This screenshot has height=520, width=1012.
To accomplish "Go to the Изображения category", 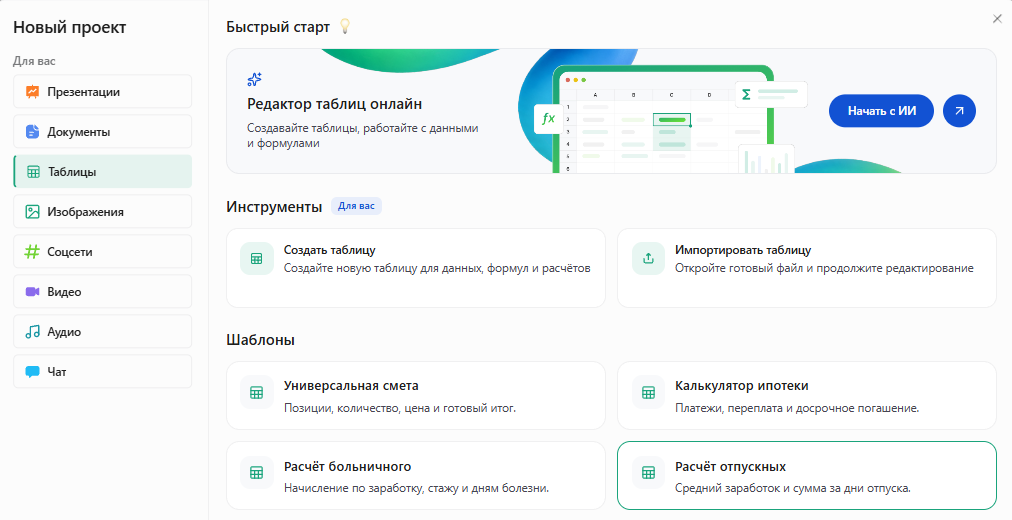I will pyautogui.click(x=103, y=212).
